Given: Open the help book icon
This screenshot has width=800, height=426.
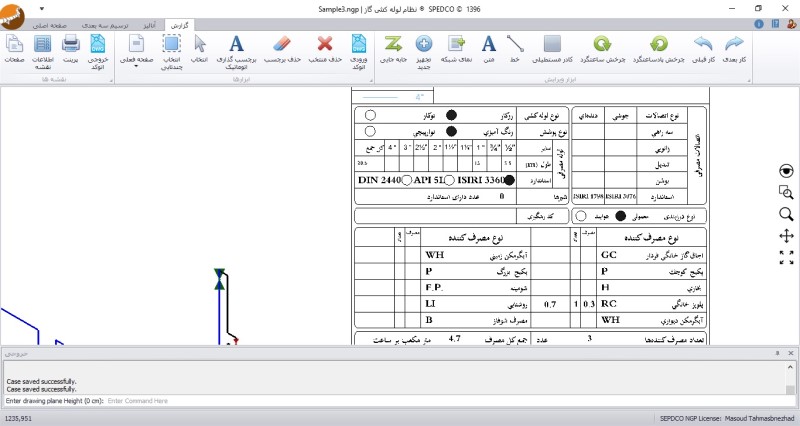Looking at the screenshot, I should point(776,24).
